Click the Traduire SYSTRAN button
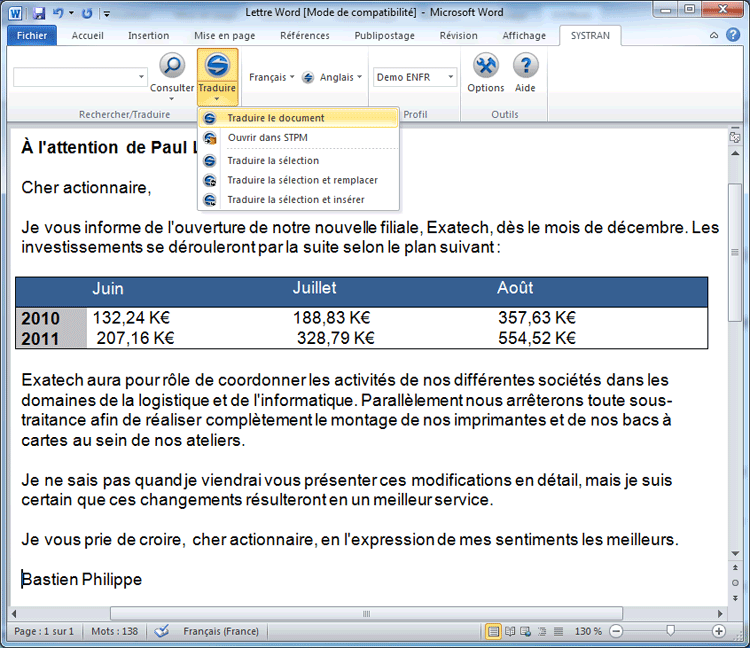Screen dimensions: 750x648 click(217, 77)
